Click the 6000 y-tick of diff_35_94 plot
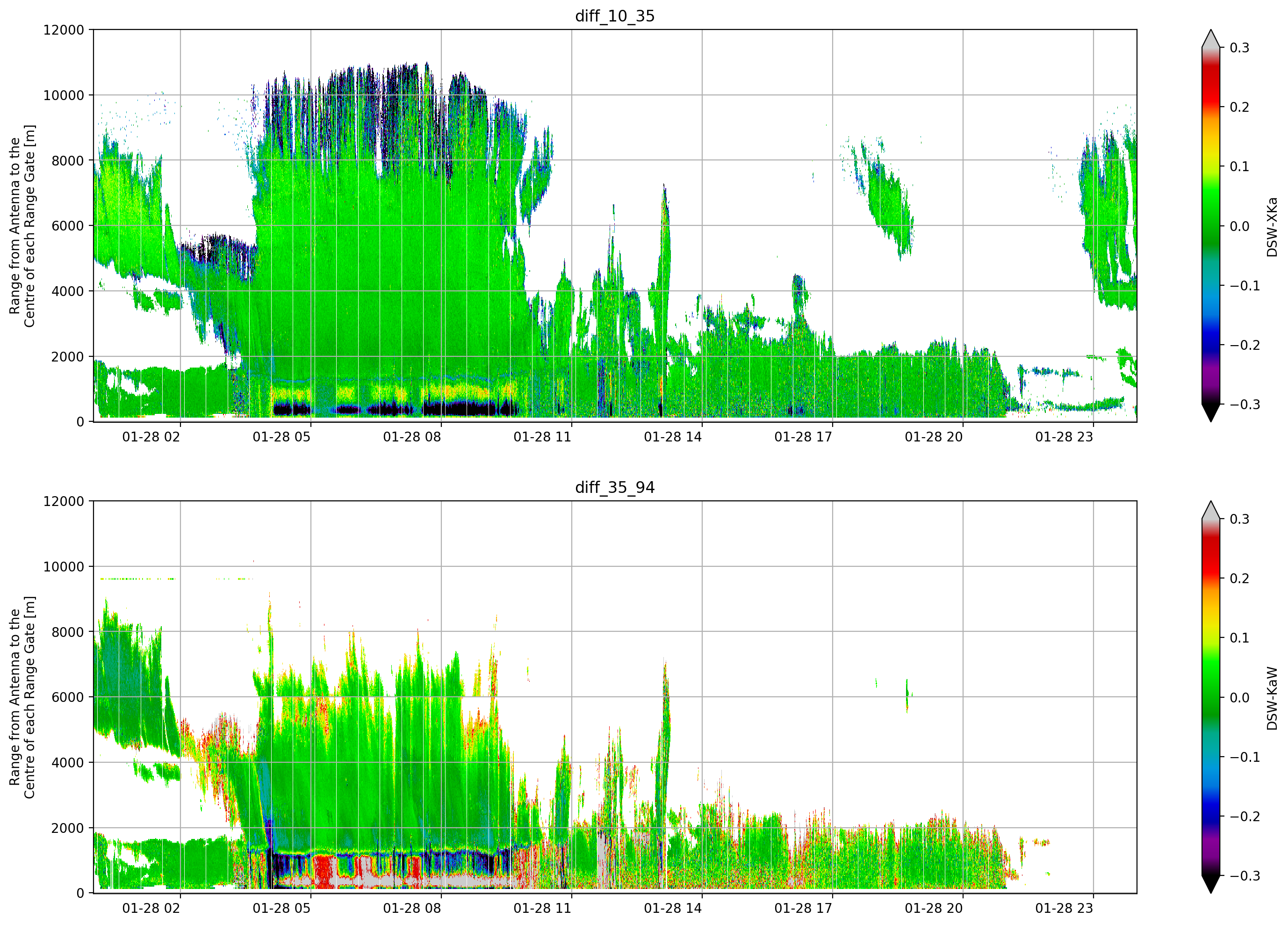This screenshot has height=925, width=1288. tap(68, 697)
